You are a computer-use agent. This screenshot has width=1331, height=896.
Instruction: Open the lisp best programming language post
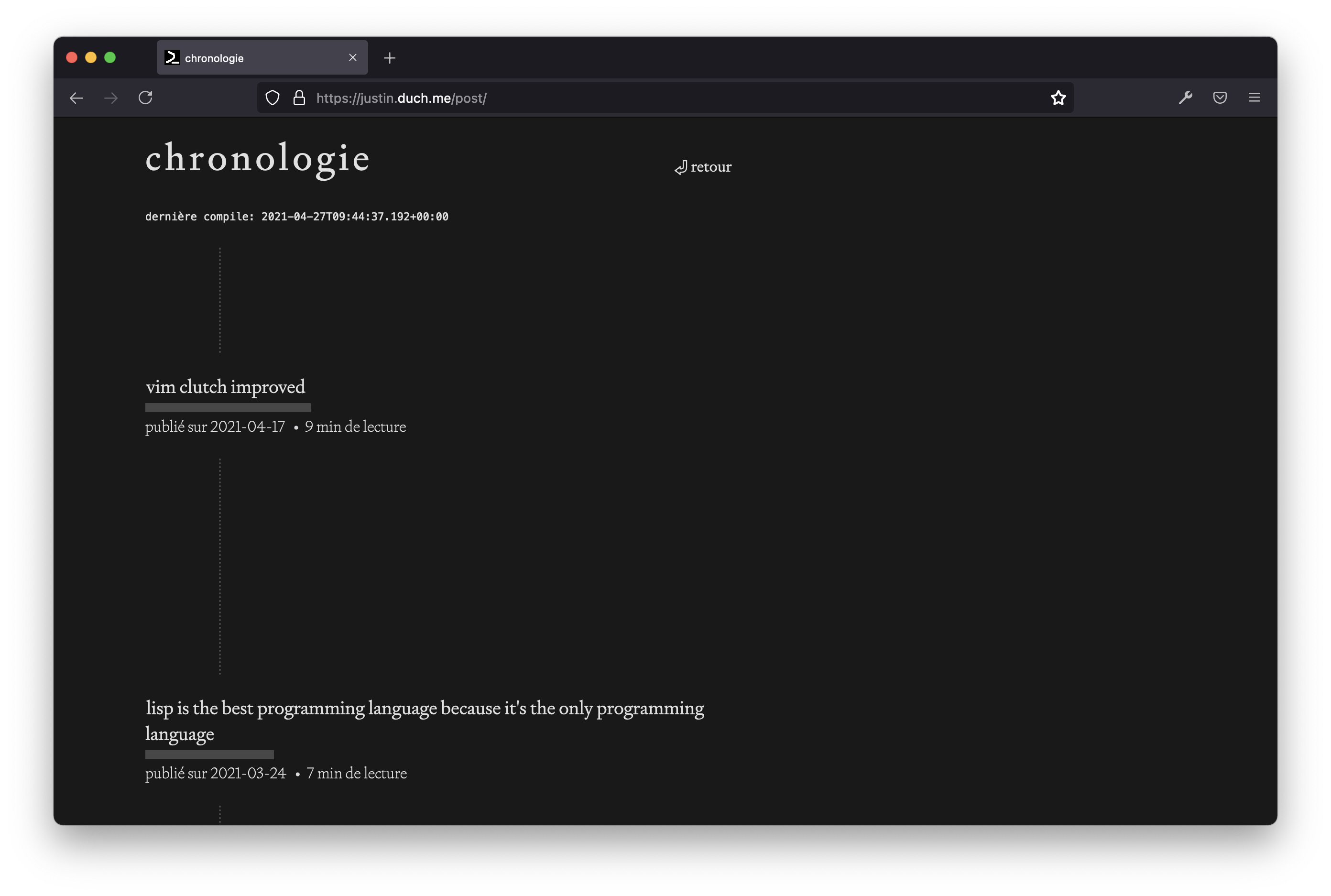click(425, 709)
